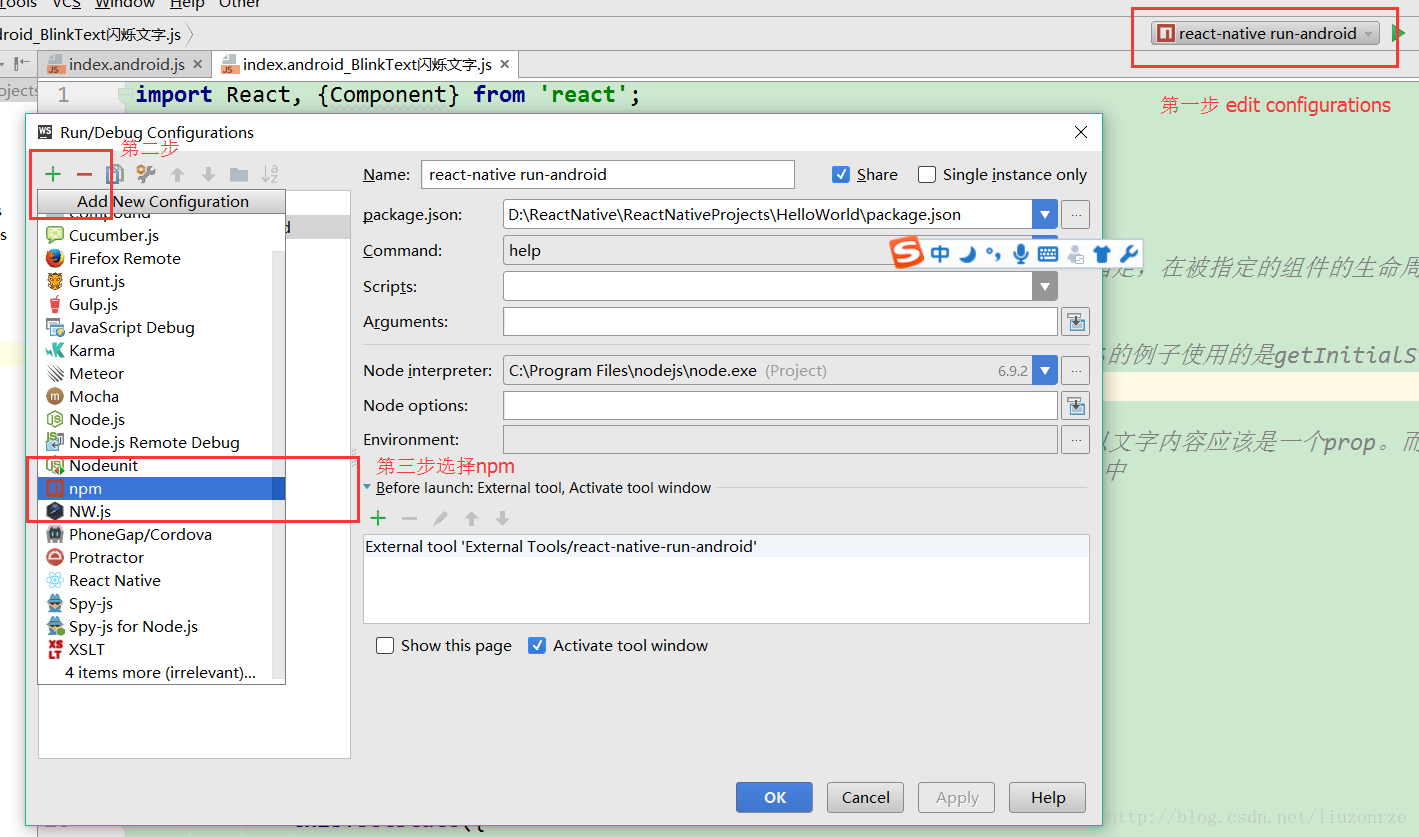Click the Arguments input field
Screen dimensions: 1419x837
(x=780, y=322)
